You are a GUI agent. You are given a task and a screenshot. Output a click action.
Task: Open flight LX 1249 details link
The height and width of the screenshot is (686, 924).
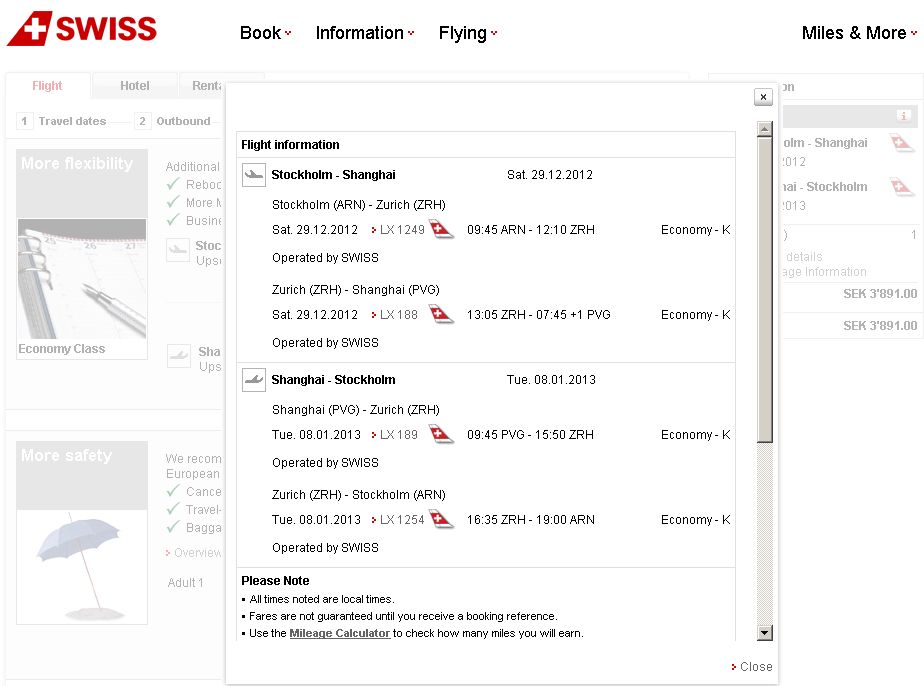402,230
